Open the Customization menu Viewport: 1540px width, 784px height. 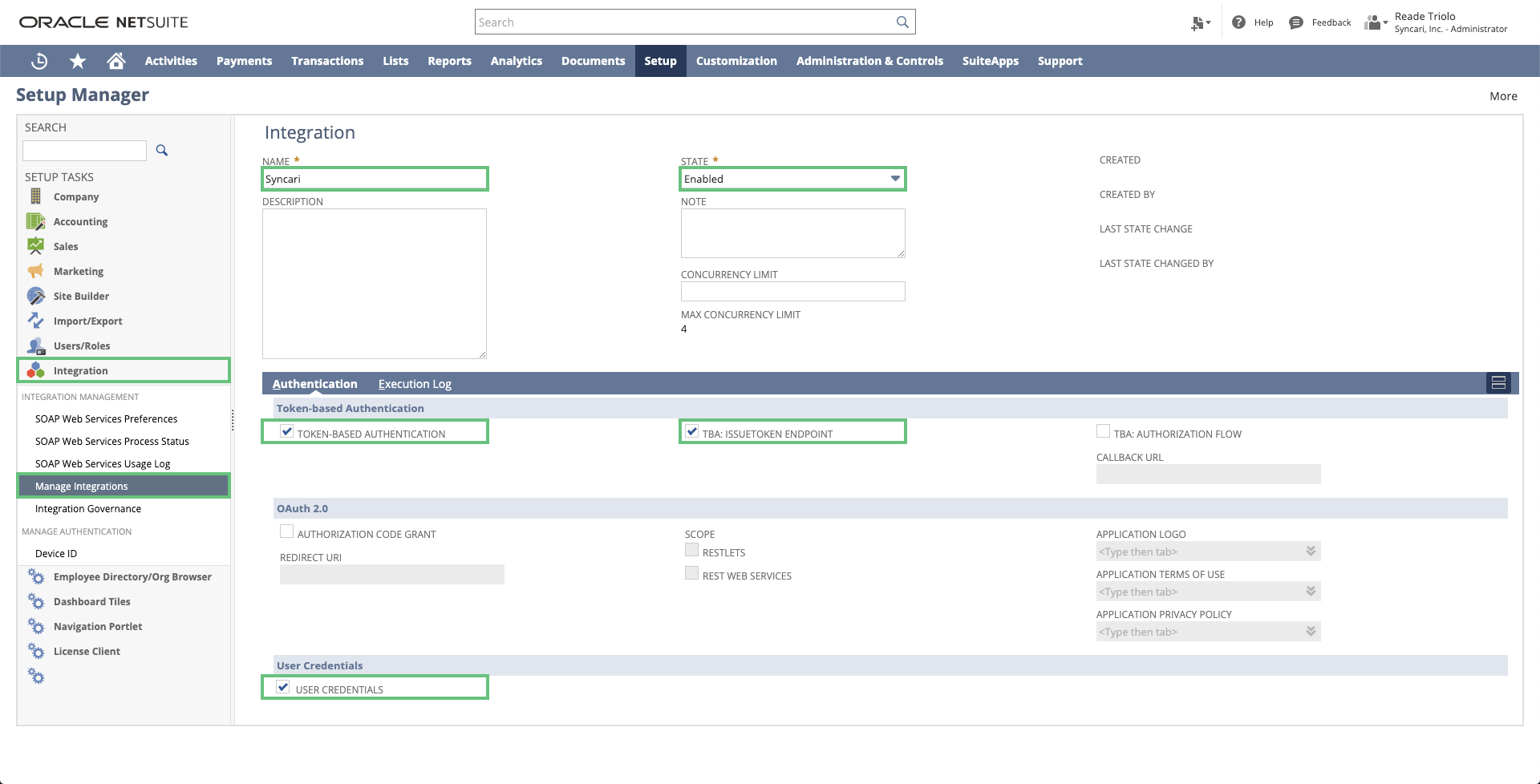click(736, 61)
